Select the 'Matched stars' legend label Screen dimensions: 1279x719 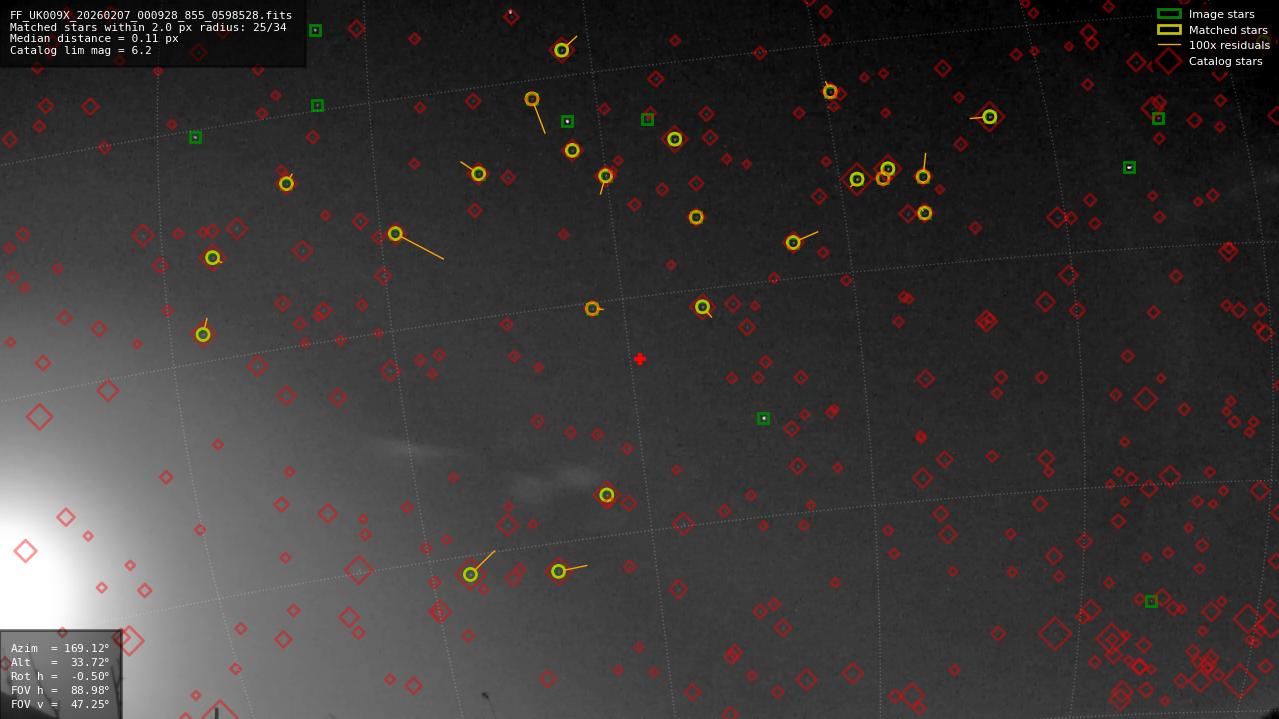coord(1228,30)
